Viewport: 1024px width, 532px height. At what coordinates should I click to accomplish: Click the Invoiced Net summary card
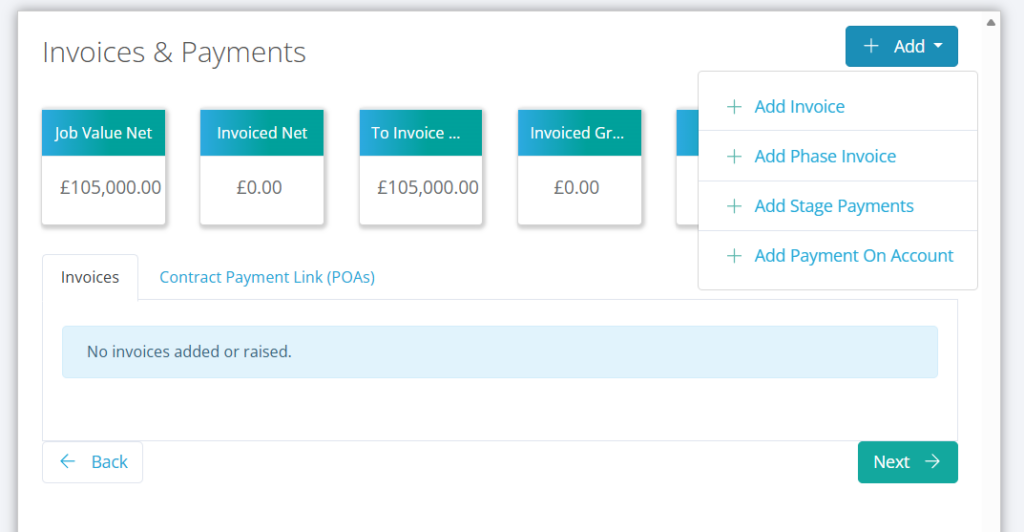pyautogui.click(x=262, y=167)
